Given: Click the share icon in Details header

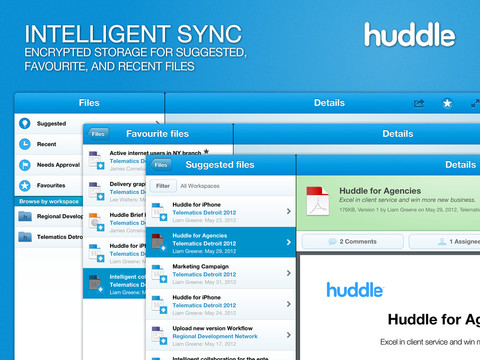Looking at the screenshot, I should pyautogui.click(x=419, y=103).
